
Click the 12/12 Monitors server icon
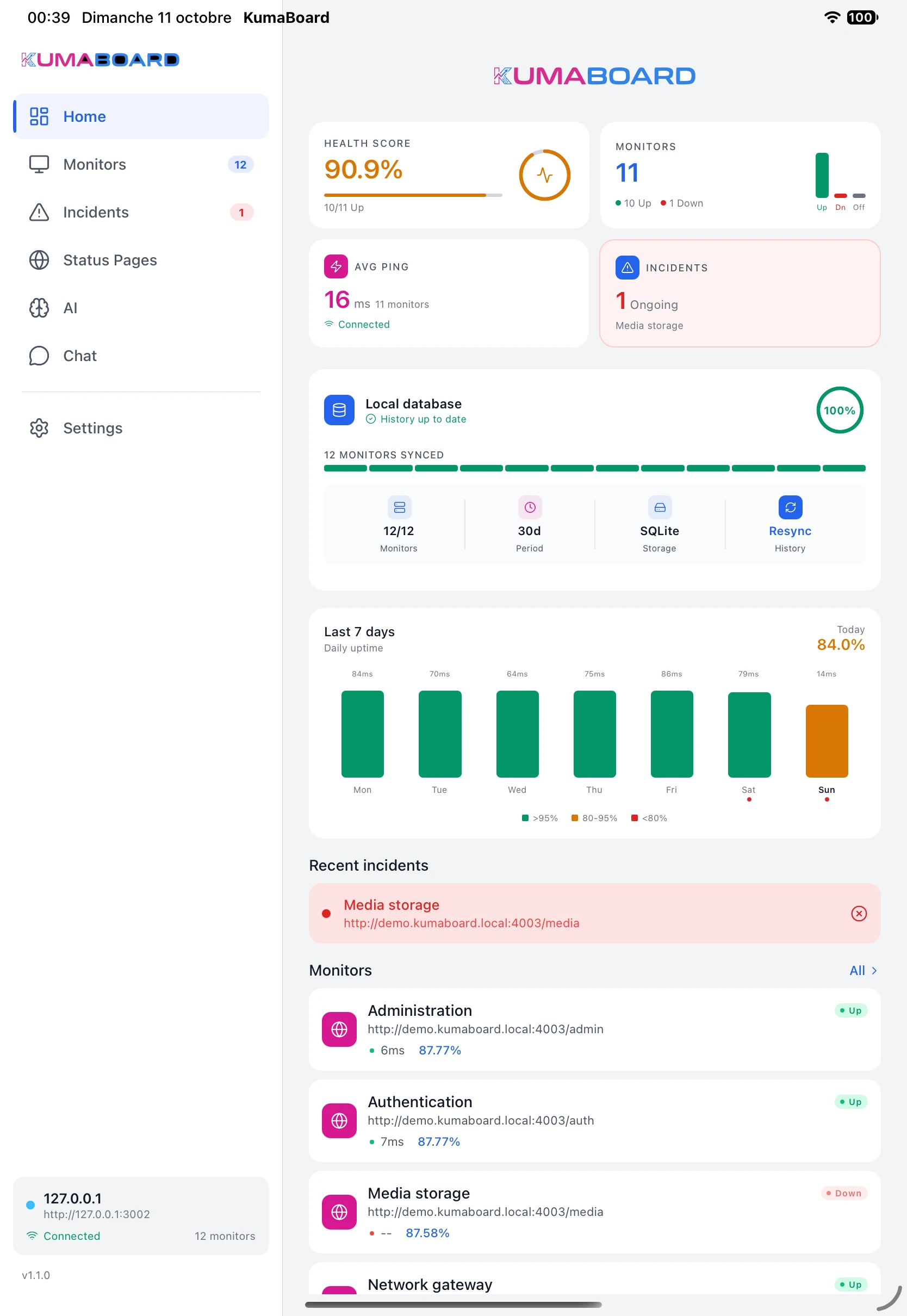coord(399,507)
